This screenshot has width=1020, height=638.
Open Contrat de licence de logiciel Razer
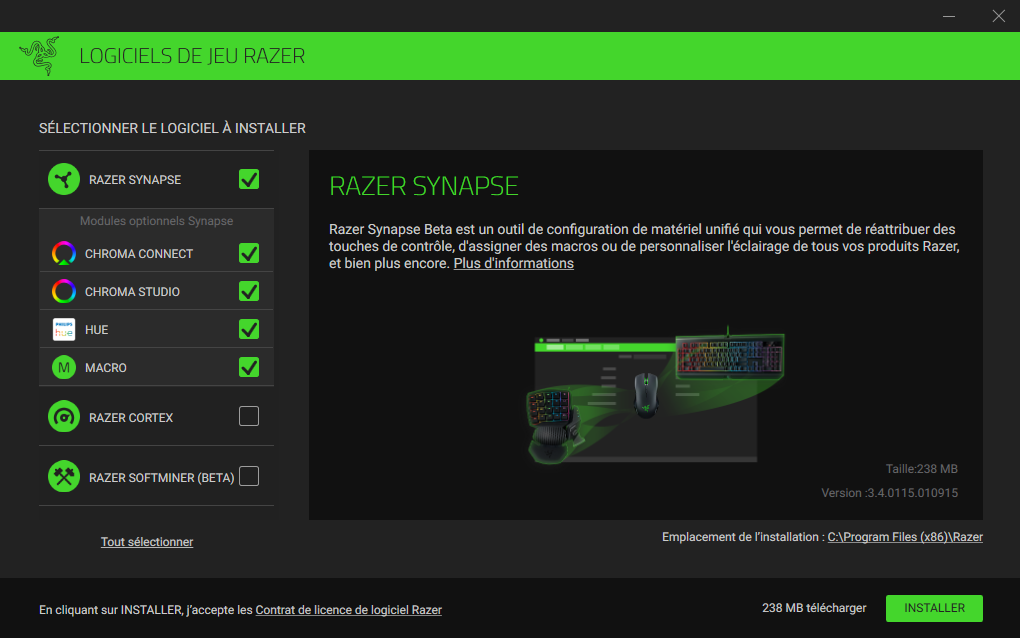pos(349,610)
